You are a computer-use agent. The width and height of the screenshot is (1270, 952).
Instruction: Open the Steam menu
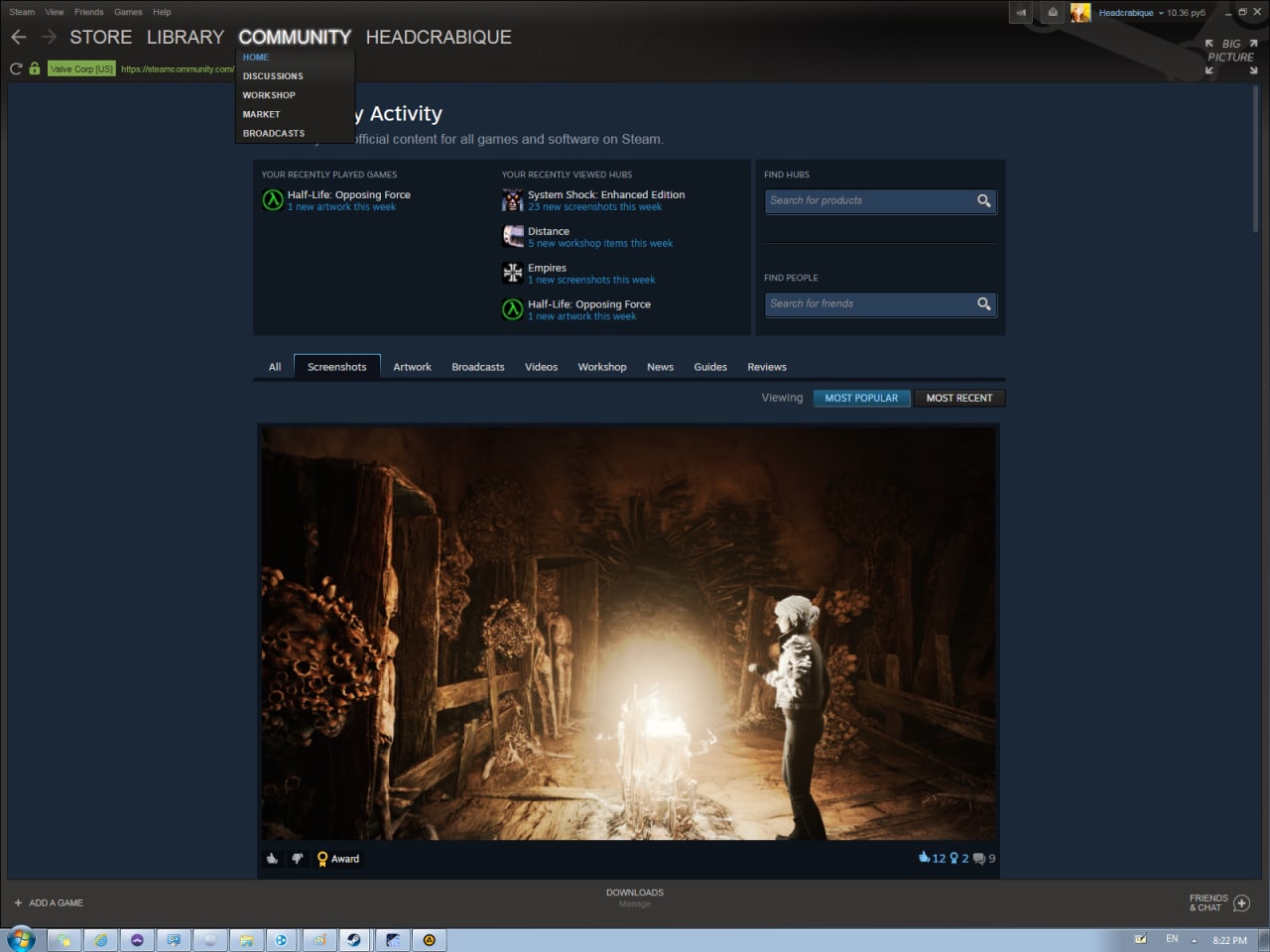(22, 12)
